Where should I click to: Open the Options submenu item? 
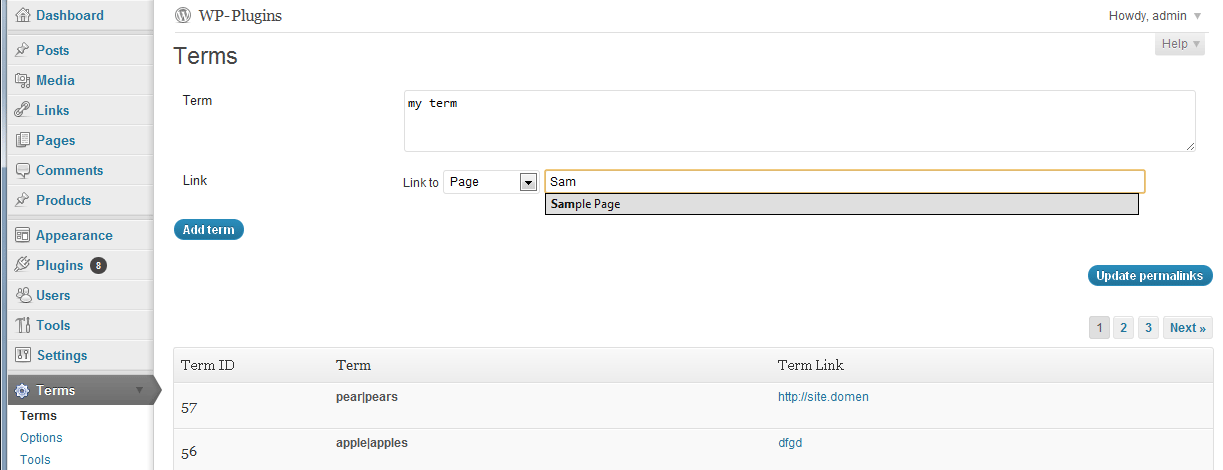[x=41, y=438]
